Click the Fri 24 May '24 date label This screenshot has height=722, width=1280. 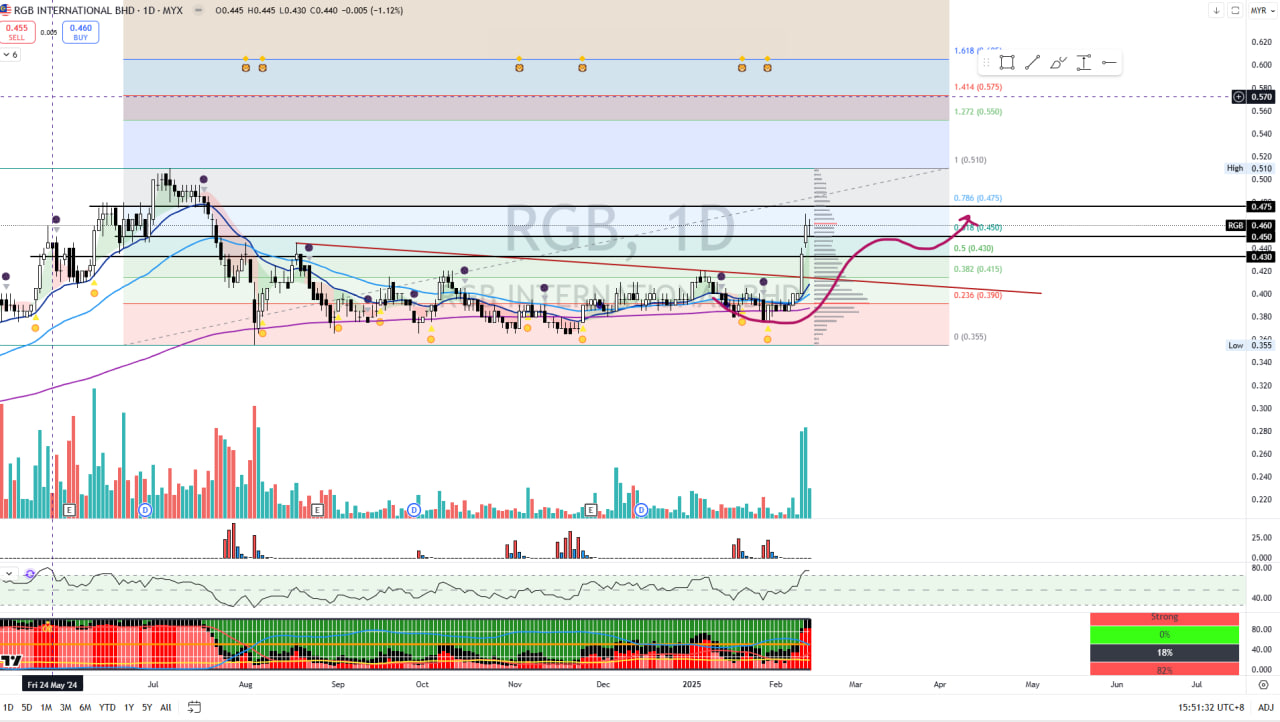click(x=53, y=685)
